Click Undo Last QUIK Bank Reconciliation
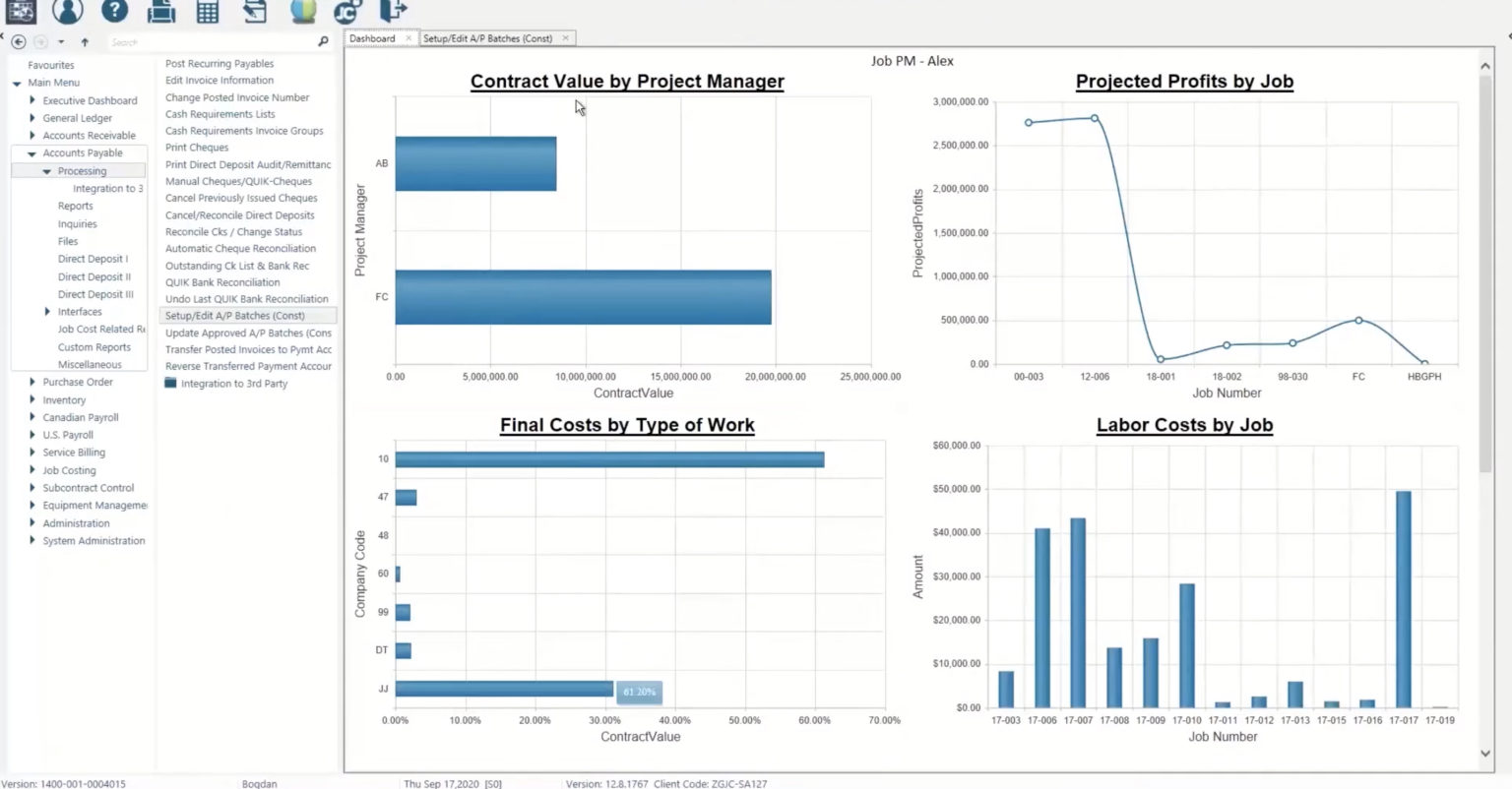Viewport: 1512px width, 789px height. pyautogui.click(x=247, y=298)
